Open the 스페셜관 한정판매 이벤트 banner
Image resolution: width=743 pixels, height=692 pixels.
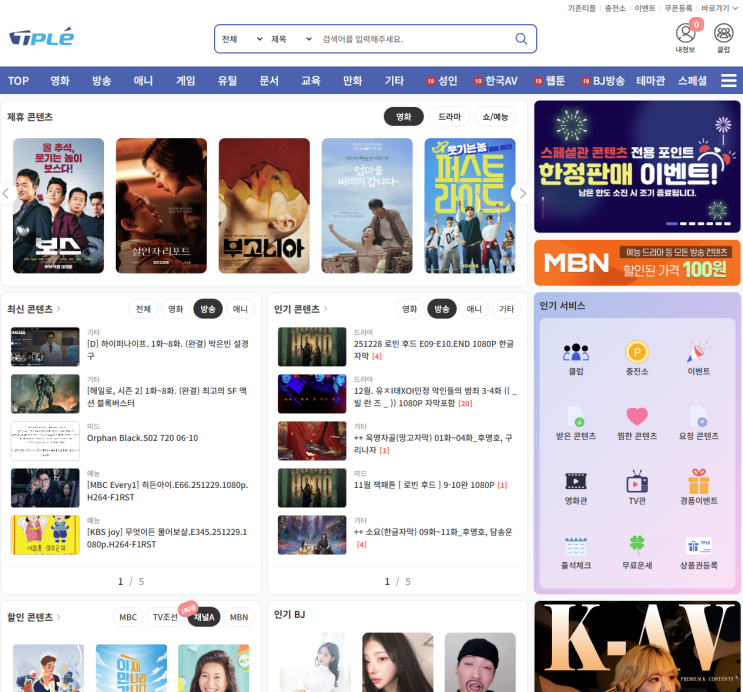coord(637,166)
